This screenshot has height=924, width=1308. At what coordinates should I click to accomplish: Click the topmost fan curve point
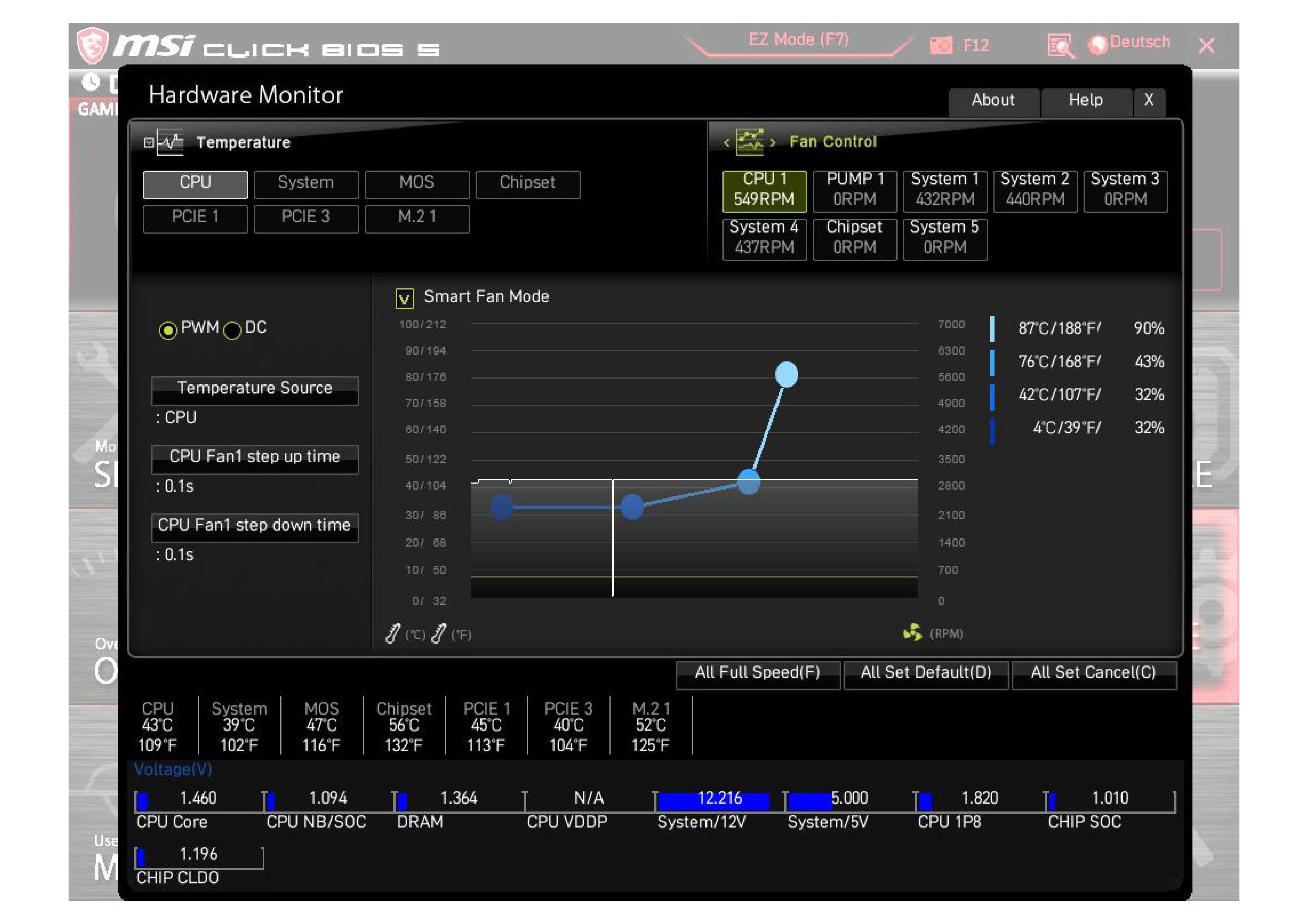pos(786,374)
